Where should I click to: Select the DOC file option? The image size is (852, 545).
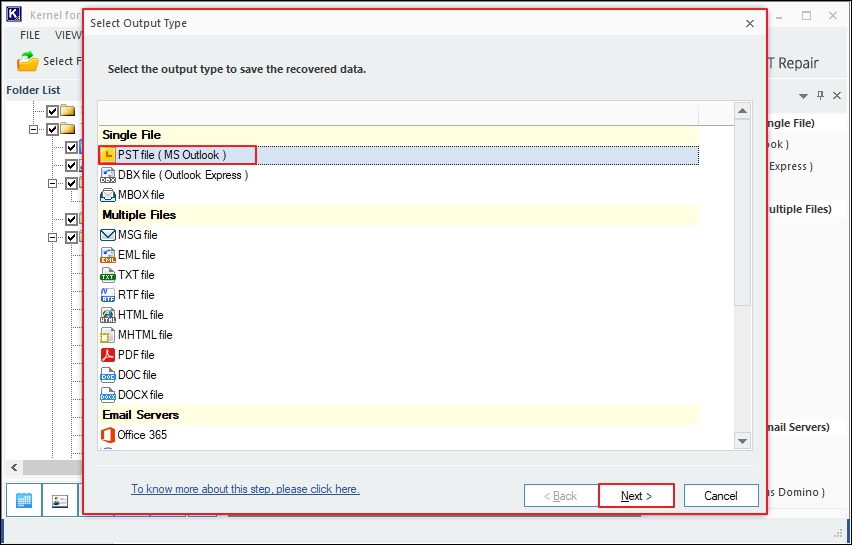coord(398,375)
